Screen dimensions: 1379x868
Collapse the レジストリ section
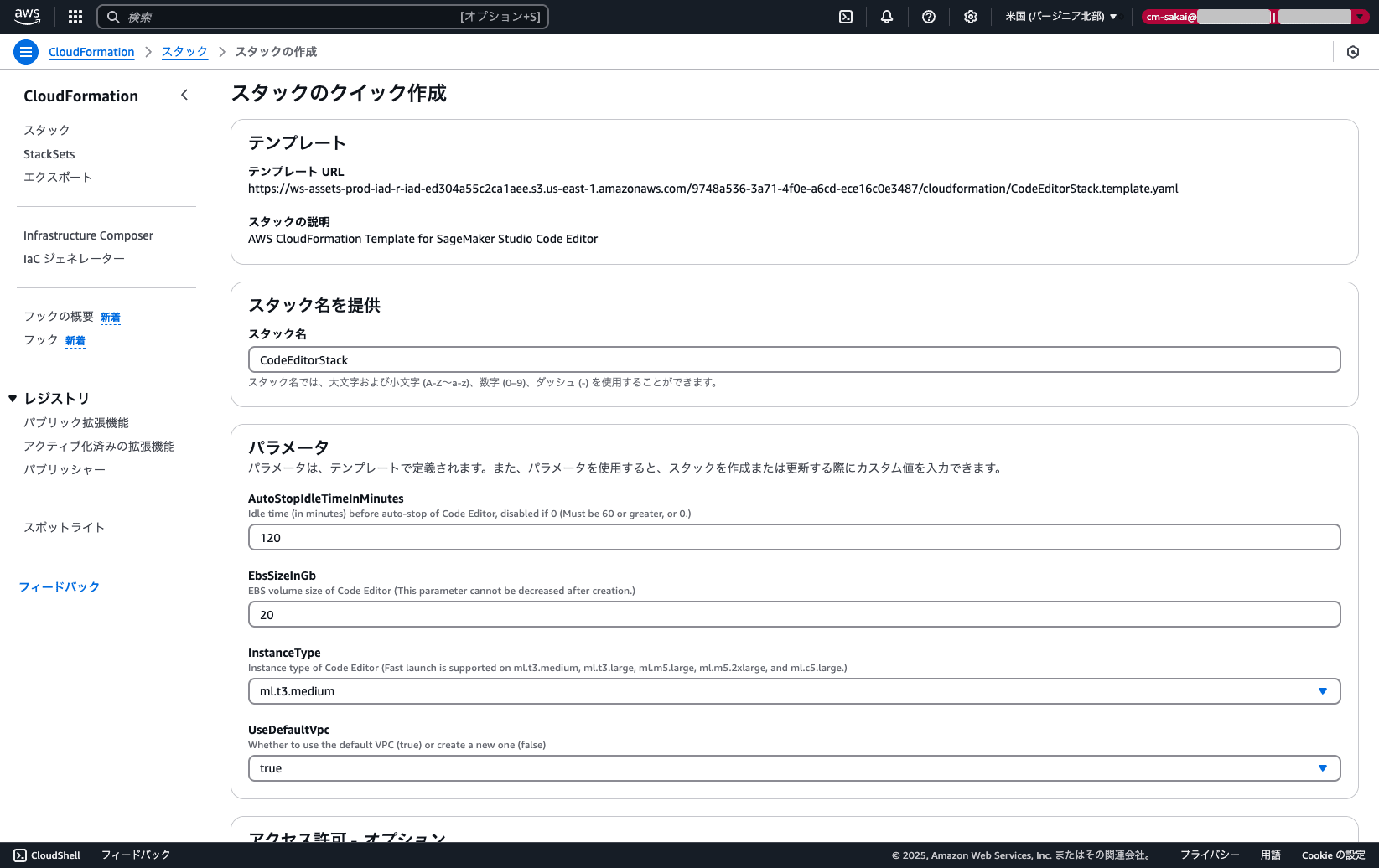pyautogui.click(x=13, y=399)
